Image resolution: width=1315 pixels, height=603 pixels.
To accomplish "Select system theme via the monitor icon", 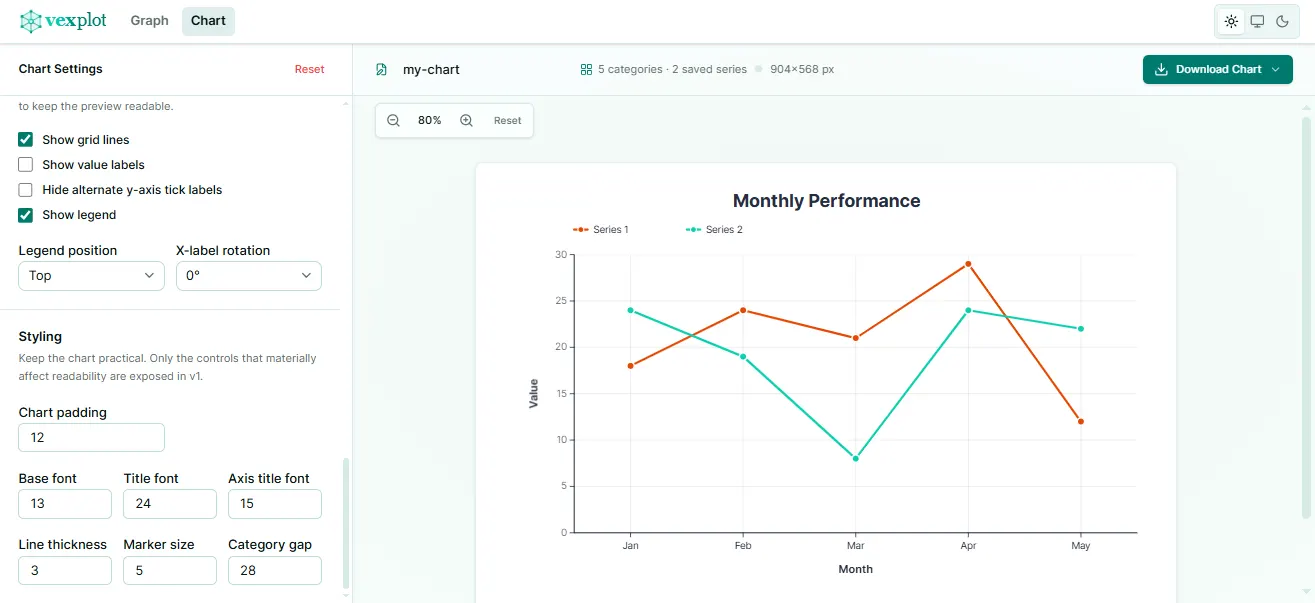I will click(1257, 20).
